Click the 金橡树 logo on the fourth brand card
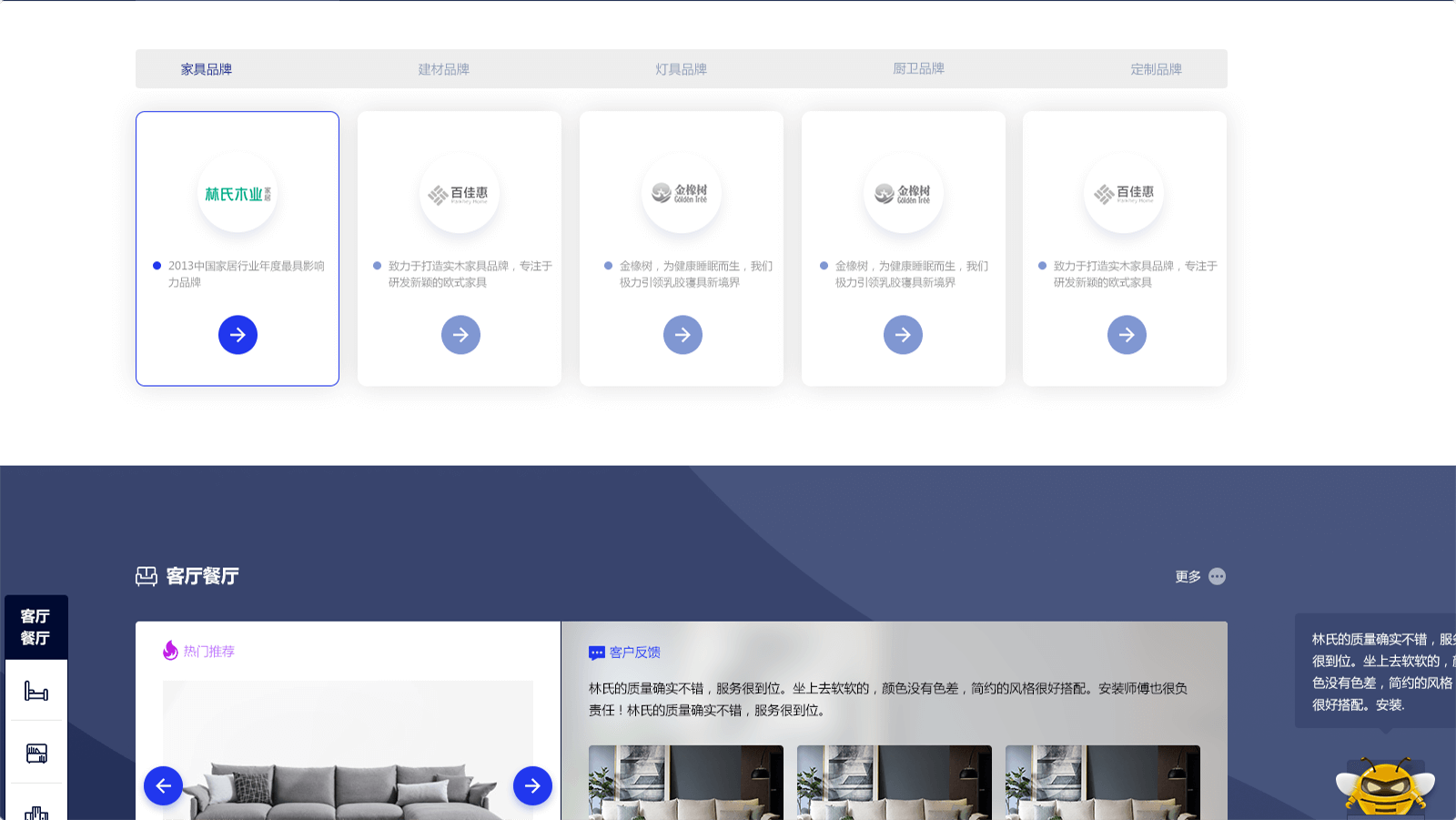The width and height of the screenshot is (1456, 820). point(904,194)
